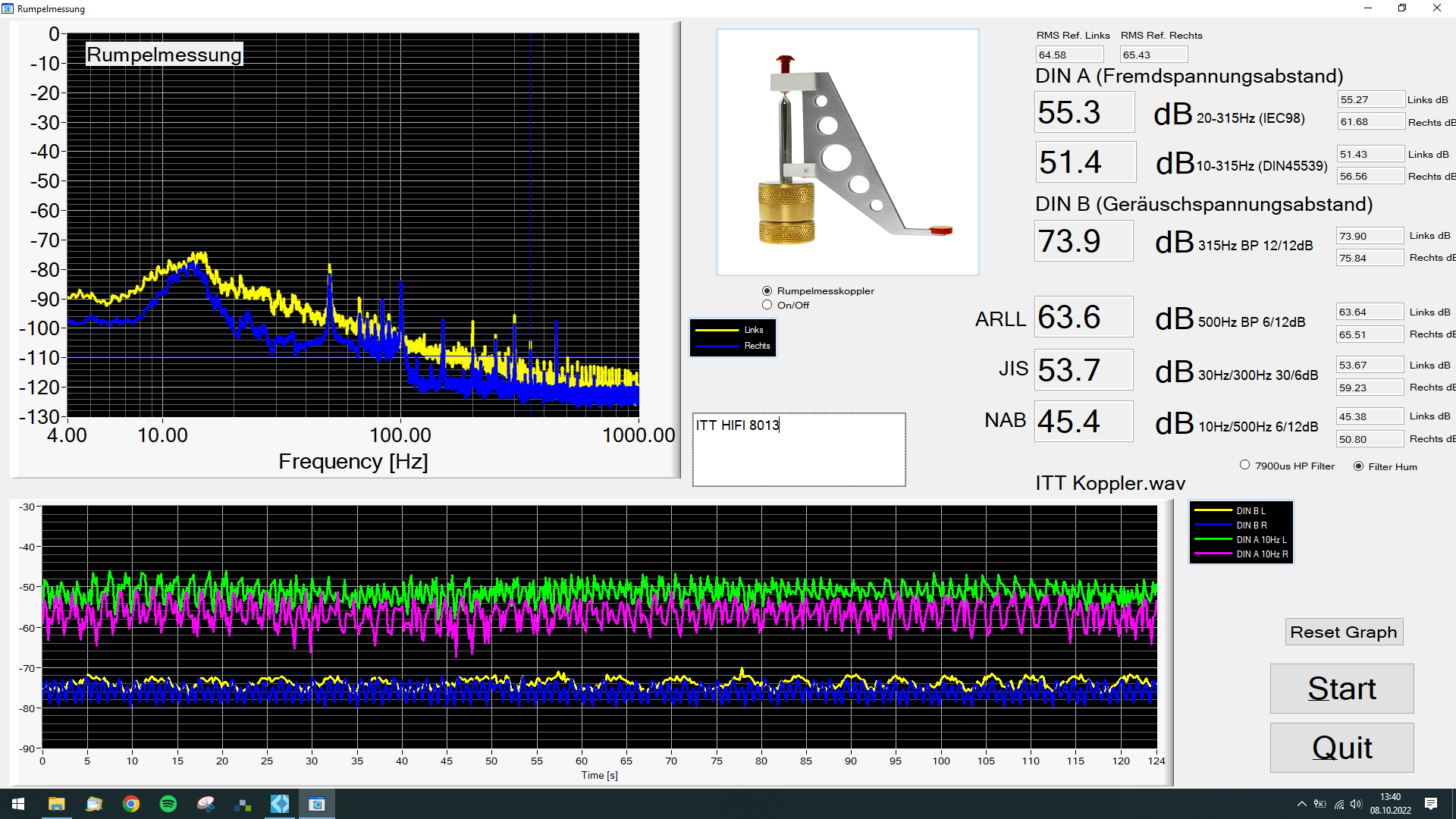Open the Wi-Fi network tray icon

(x=1339, y=804)
